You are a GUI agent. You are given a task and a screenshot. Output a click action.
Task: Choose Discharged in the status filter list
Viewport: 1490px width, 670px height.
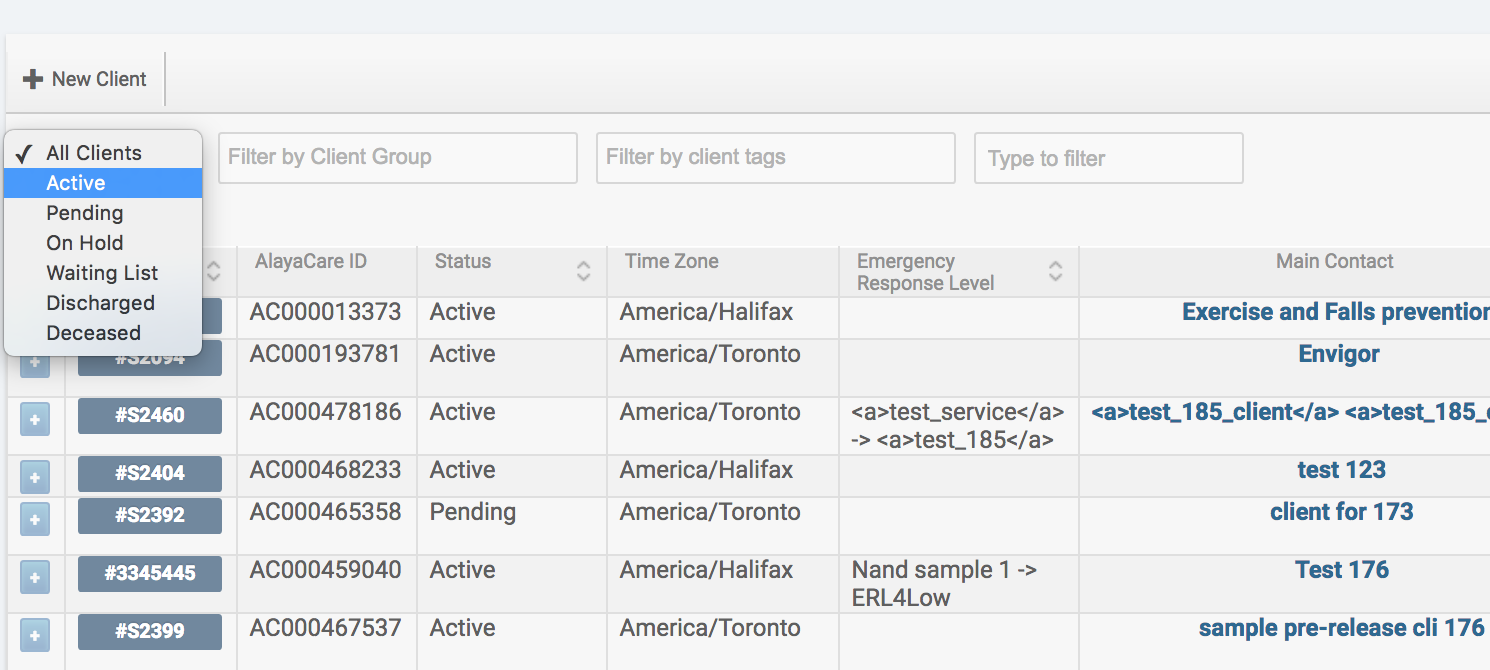(100, 303)
